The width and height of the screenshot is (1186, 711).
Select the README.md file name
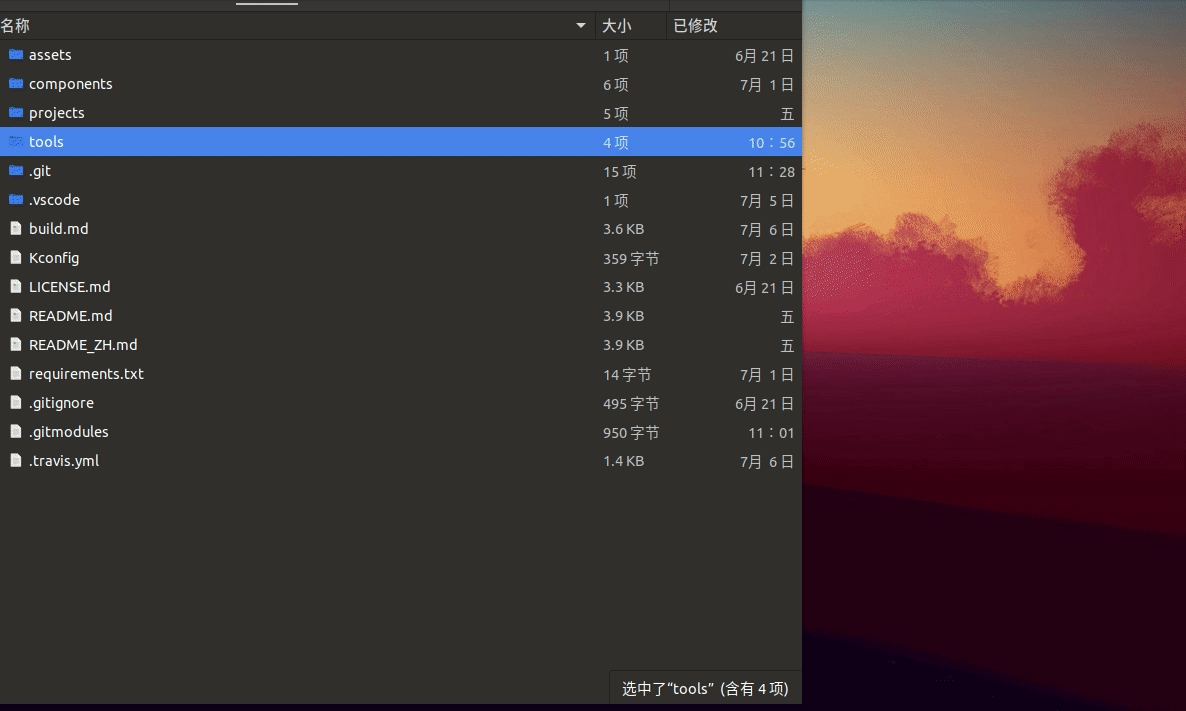(x=70, y=315)
